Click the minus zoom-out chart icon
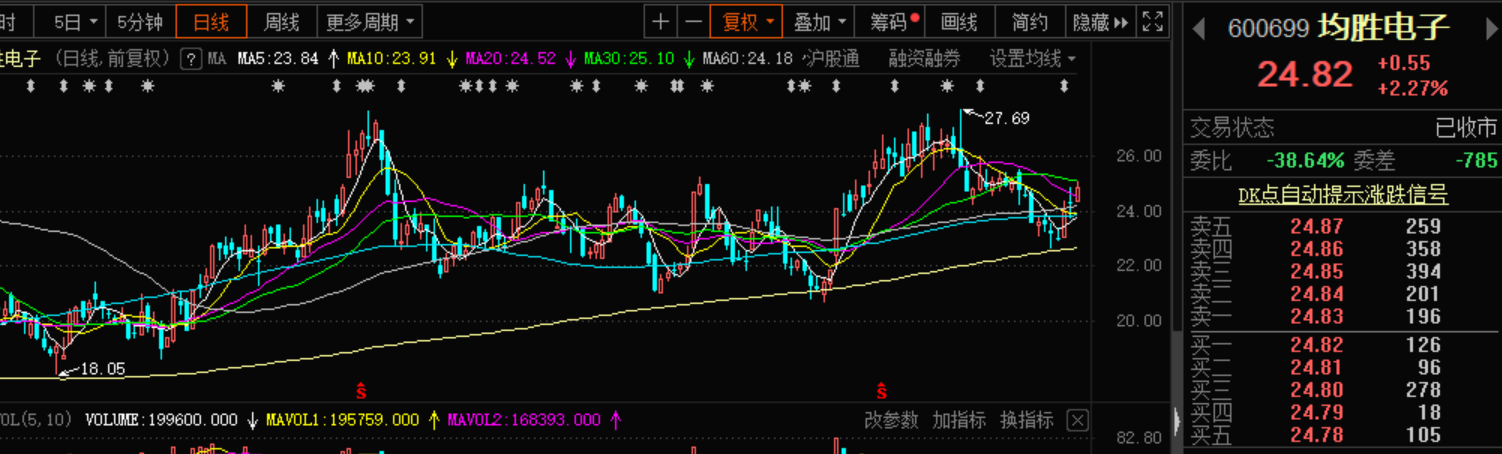Image resolution: width=1502 pixels, height=454 pixels. point(692,21)
